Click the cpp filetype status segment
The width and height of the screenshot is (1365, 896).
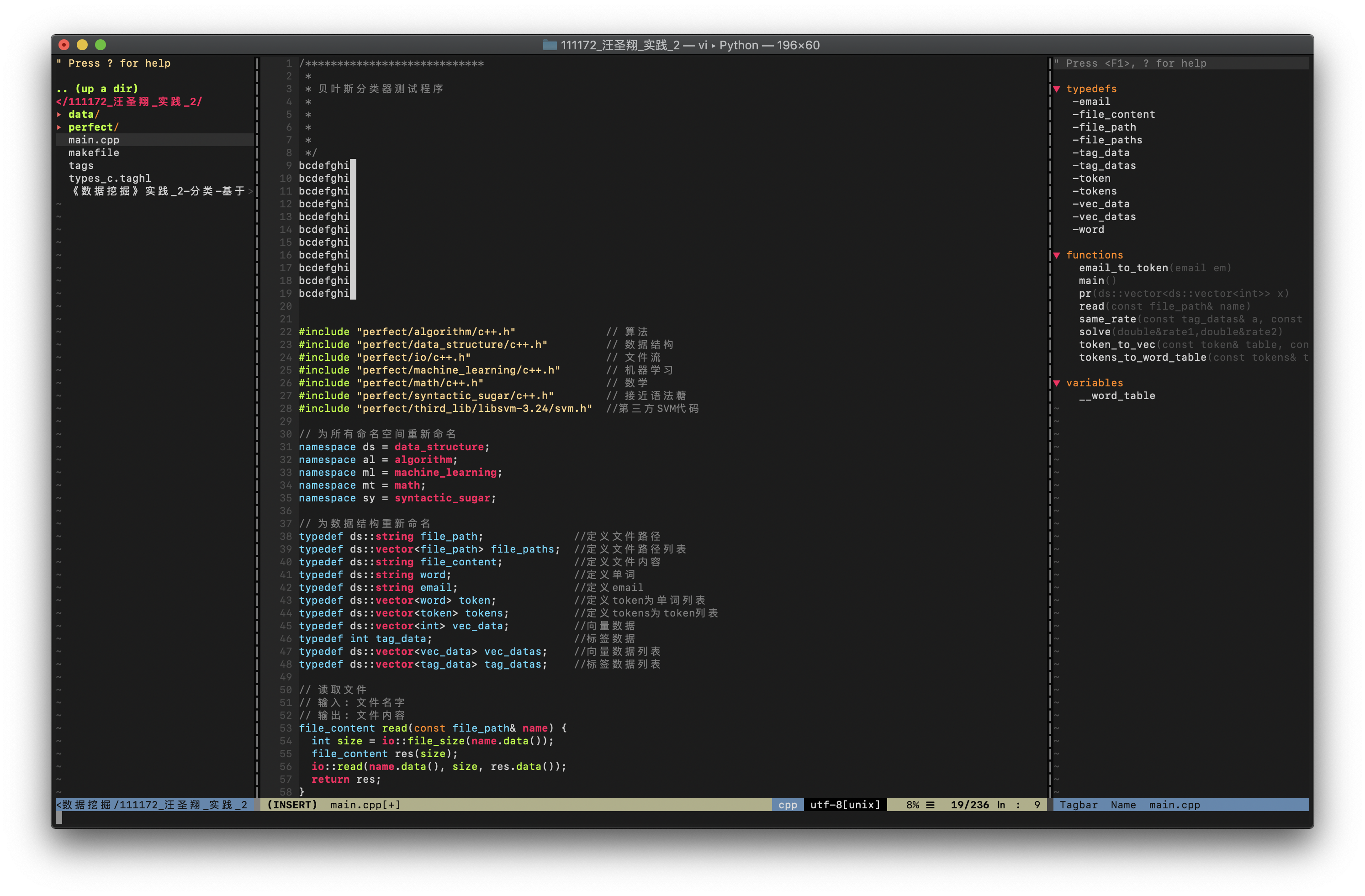point(788,805)
